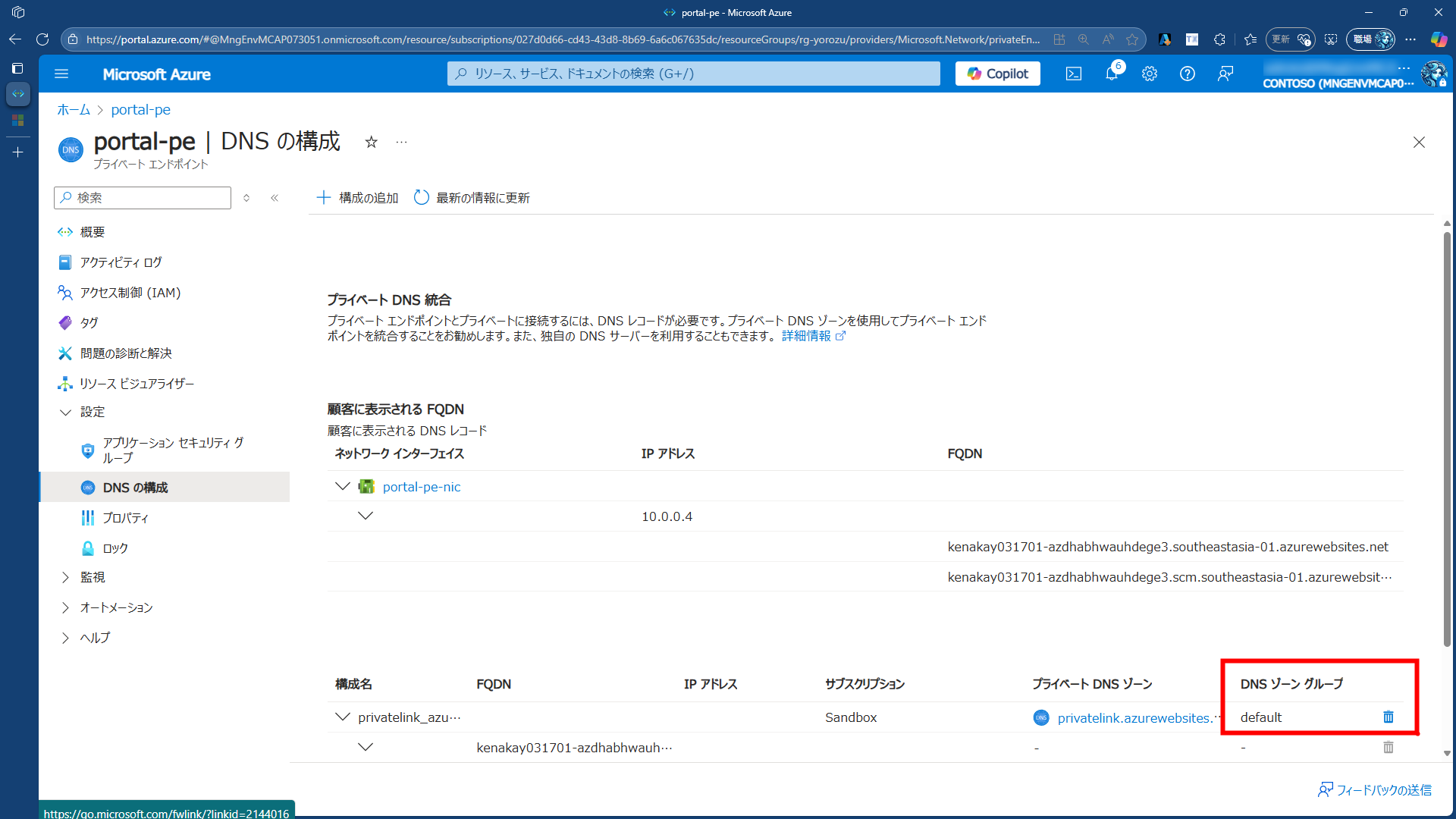Open portal settings gear
1456x819 pixels.
(x=1150, y=74)
